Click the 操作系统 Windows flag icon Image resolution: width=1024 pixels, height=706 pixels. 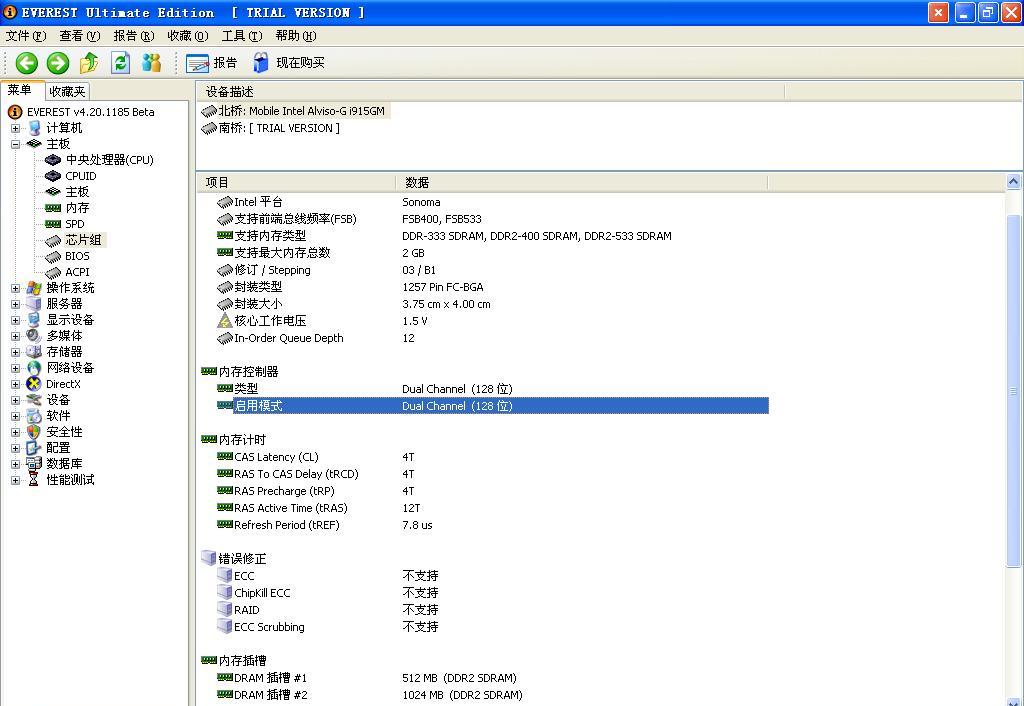(x=34, y=288)
